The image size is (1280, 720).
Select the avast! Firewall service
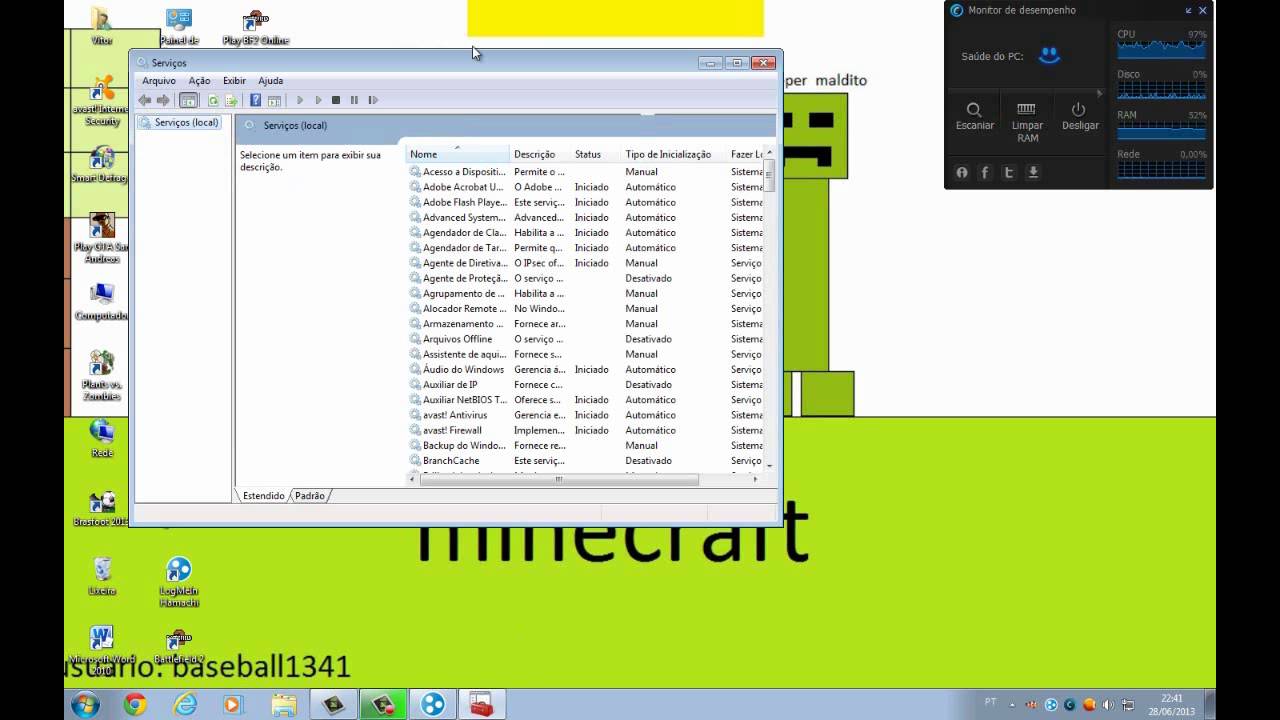[585, 430]
